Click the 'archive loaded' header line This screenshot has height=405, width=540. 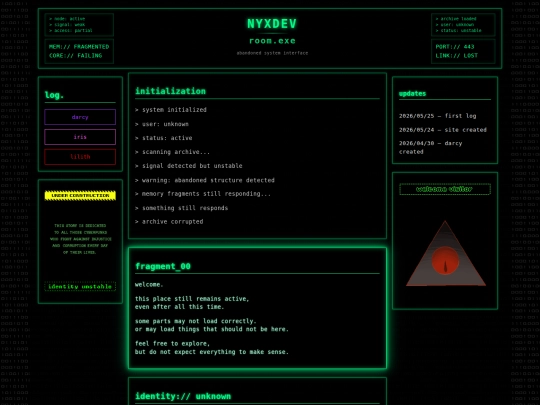tap(456, 19)
